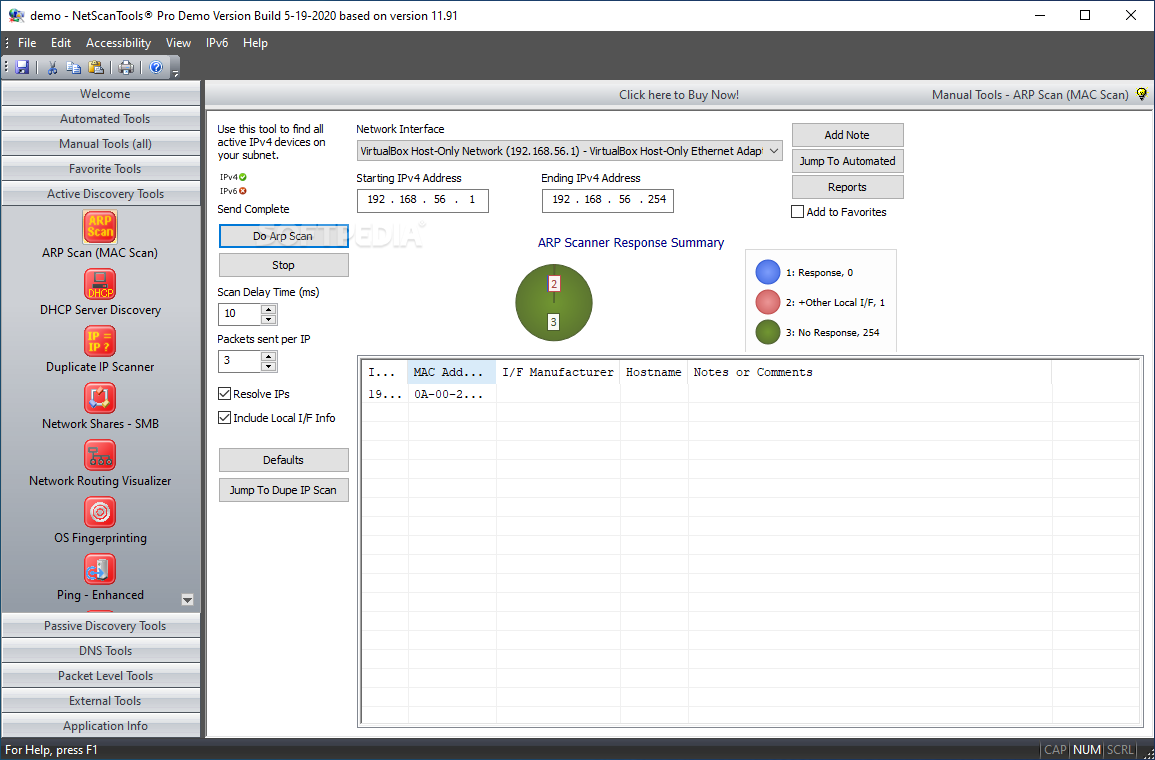Toggle the Resolve IPs checkbox
The width and height of the screenshot is (1155, 760).
[x=225, y=394]
